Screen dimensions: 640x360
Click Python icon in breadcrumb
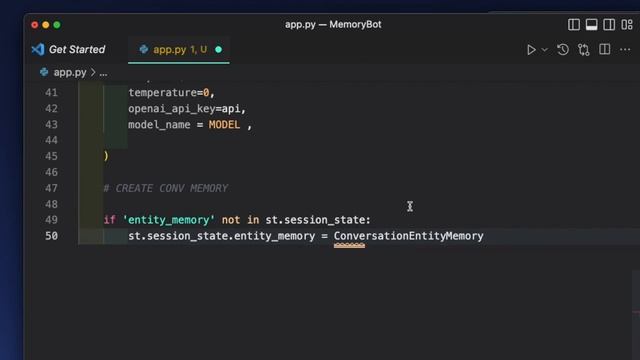tap(44, 72)
